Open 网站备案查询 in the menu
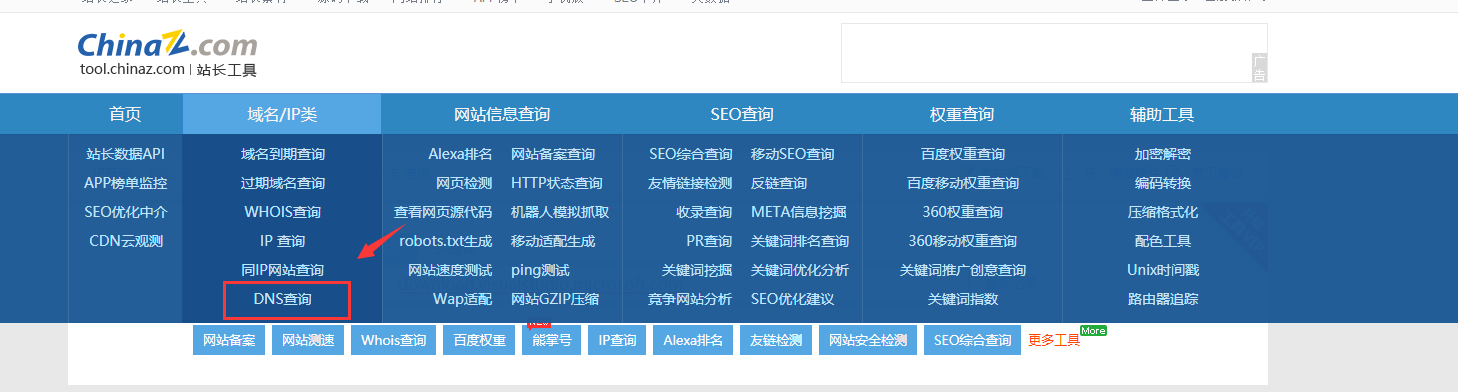This screenshot has width=1458, height=392. tap(553, 154)
